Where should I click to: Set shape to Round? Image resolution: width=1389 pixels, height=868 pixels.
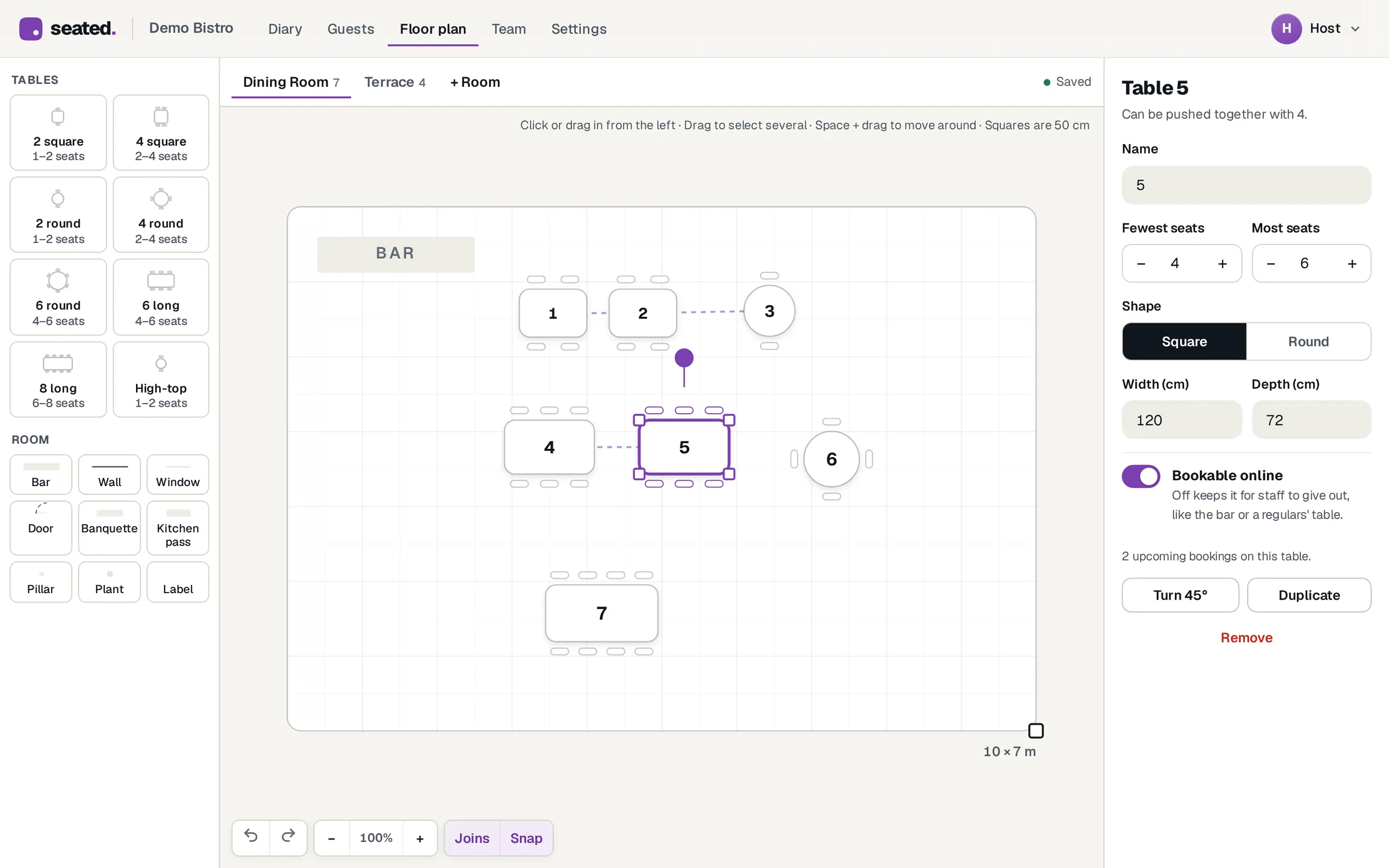tap(1308, 341)
